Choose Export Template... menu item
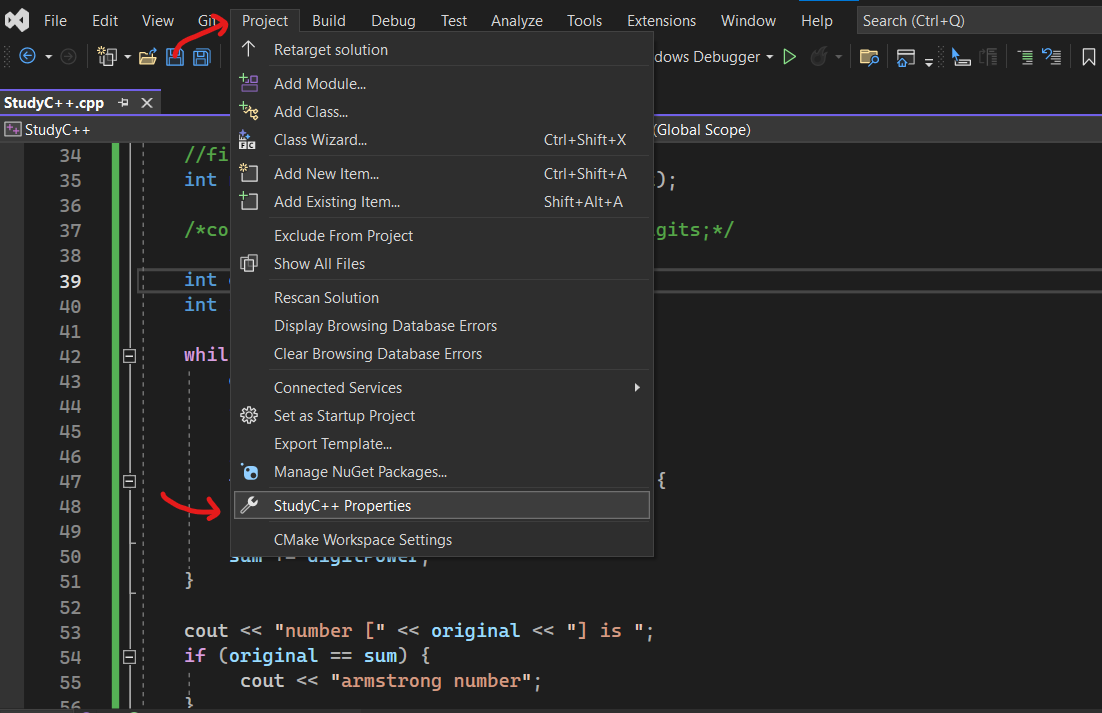 441,444
